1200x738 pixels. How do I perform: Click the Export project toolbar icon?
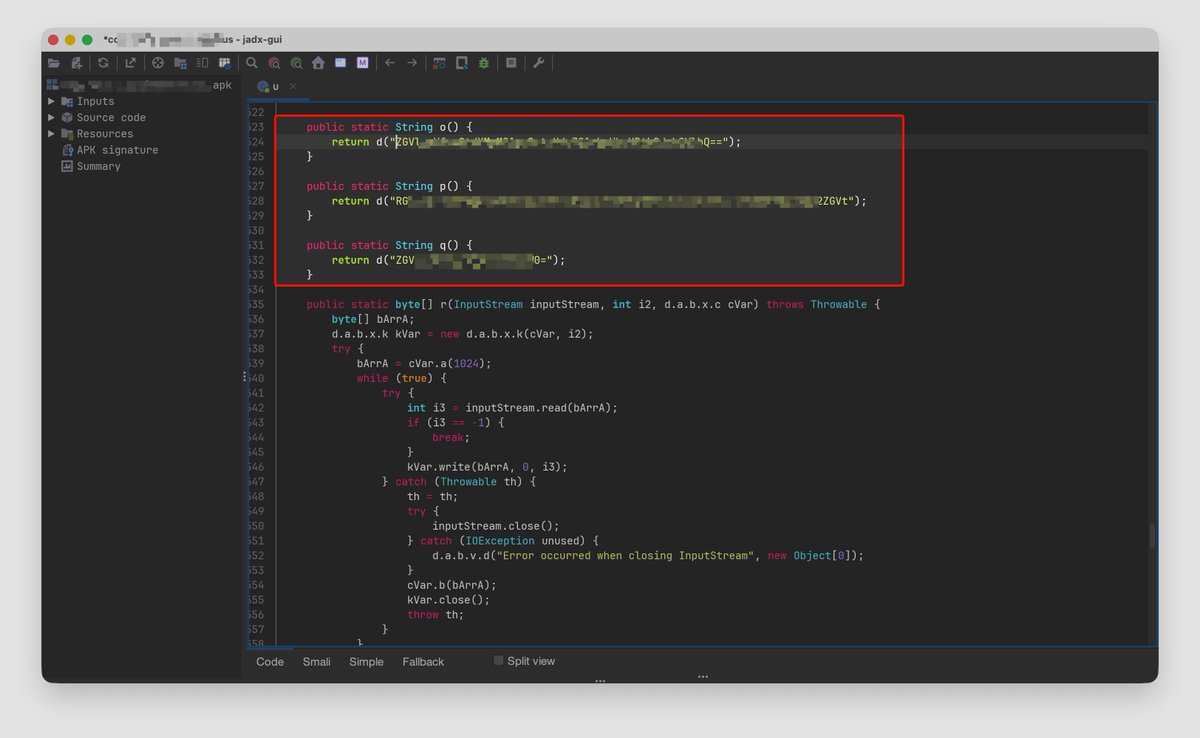tap(130, 63)
